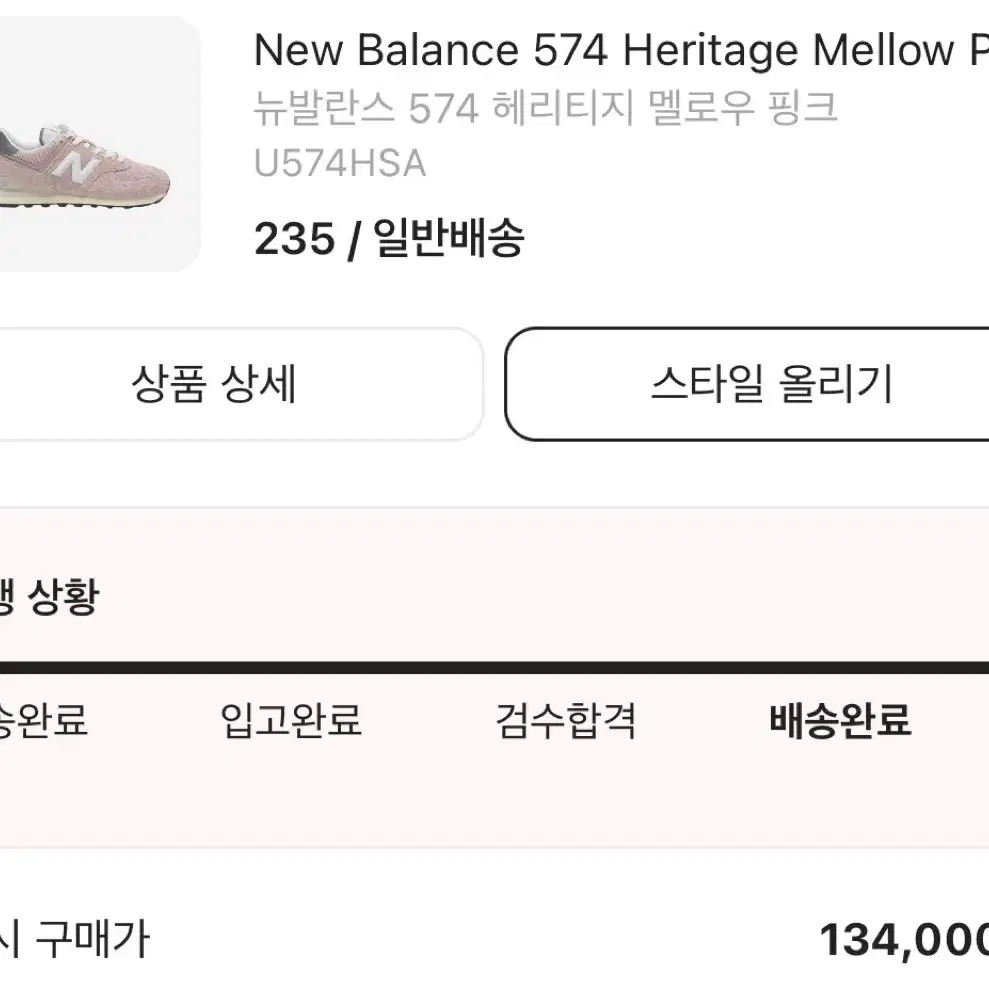
Task: Open the New Balance 574 Heritage title
Action: coord(621,49)
